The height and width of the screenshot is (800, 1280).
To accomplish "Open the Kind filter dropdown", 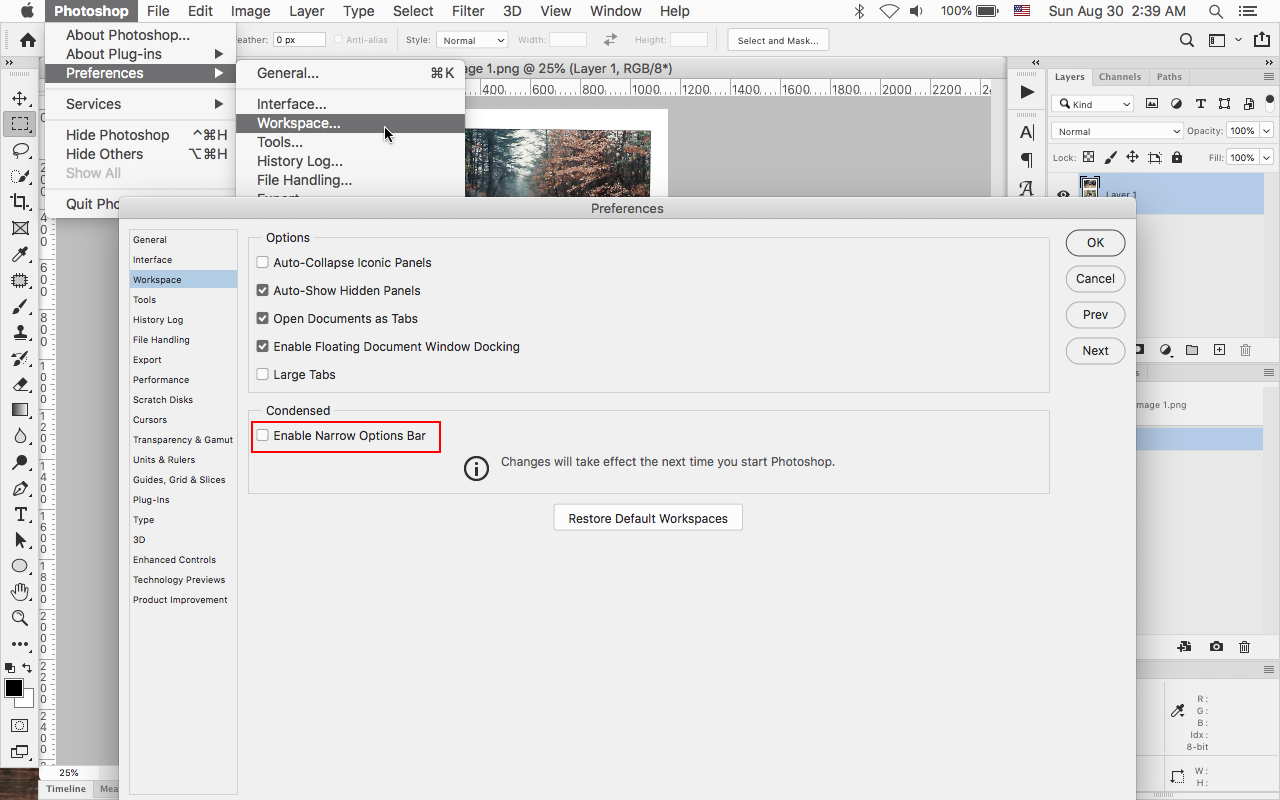I will pyautogui.click(x=1092, y=103).
